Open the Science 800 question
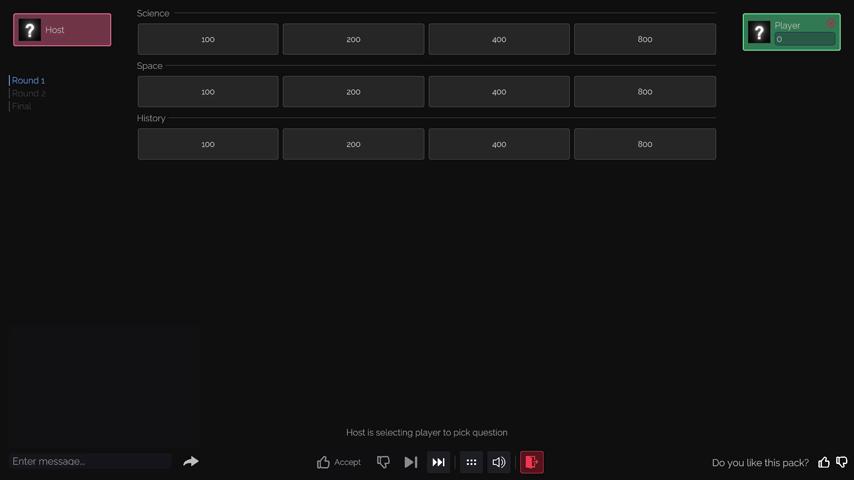The image size is (854, 480). (x=645, y=39)
